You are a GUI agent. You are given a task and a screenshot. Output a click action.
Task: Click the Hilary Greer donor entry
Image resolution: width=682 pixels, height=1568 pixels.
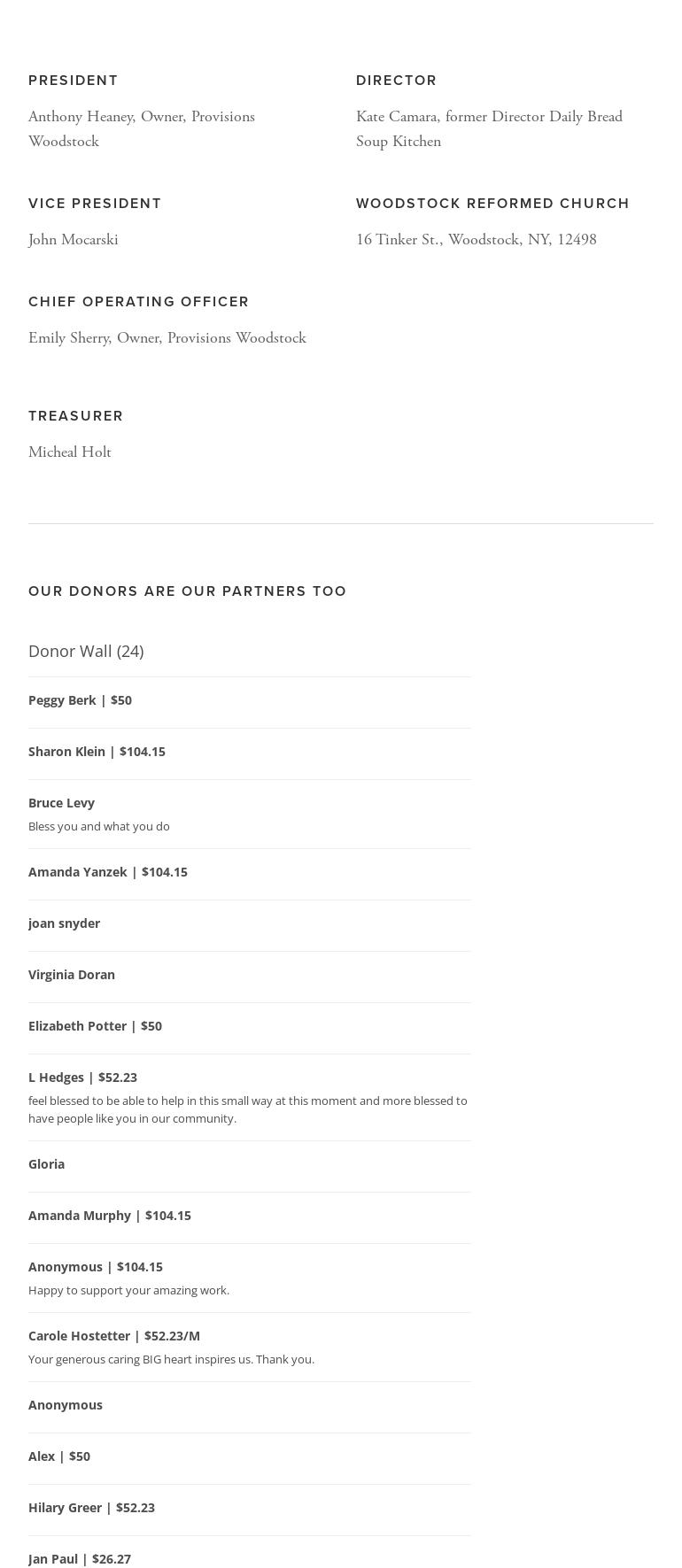pyautogui.click(x=91, y=1508)
